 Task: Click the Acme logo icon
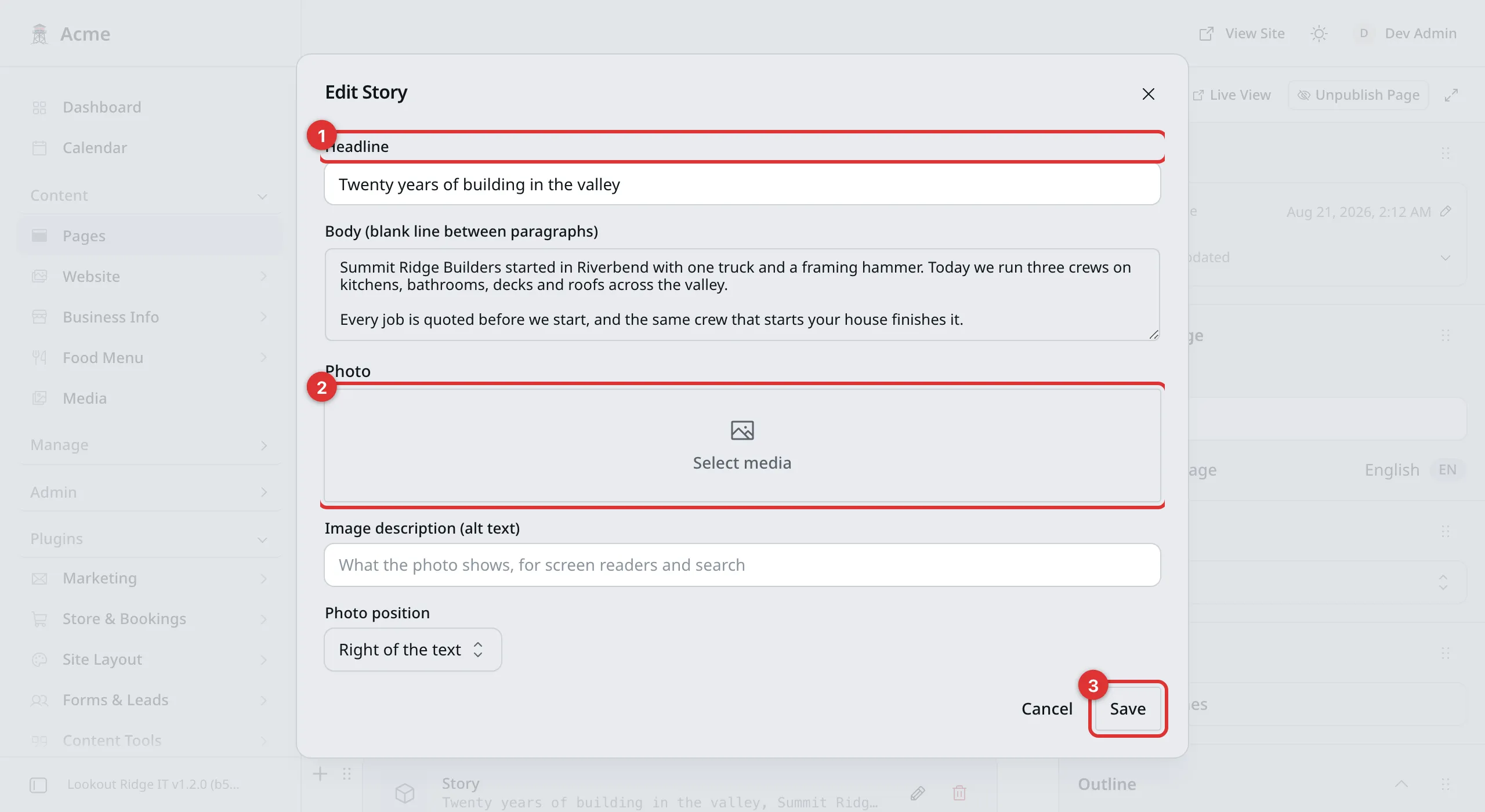click(39, 34)
